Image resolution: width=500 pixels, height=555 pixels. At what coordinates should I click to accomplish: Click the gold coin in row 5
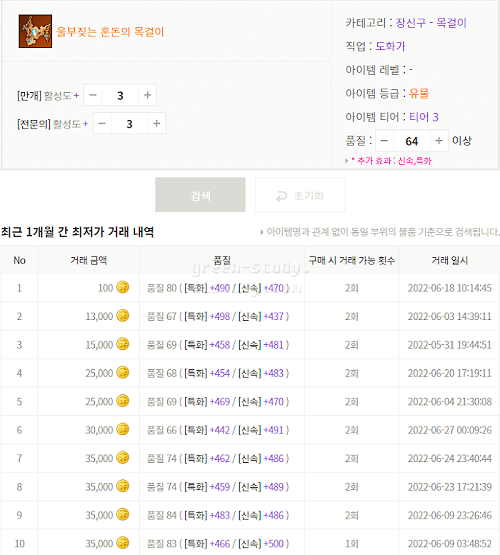(123, 401)
